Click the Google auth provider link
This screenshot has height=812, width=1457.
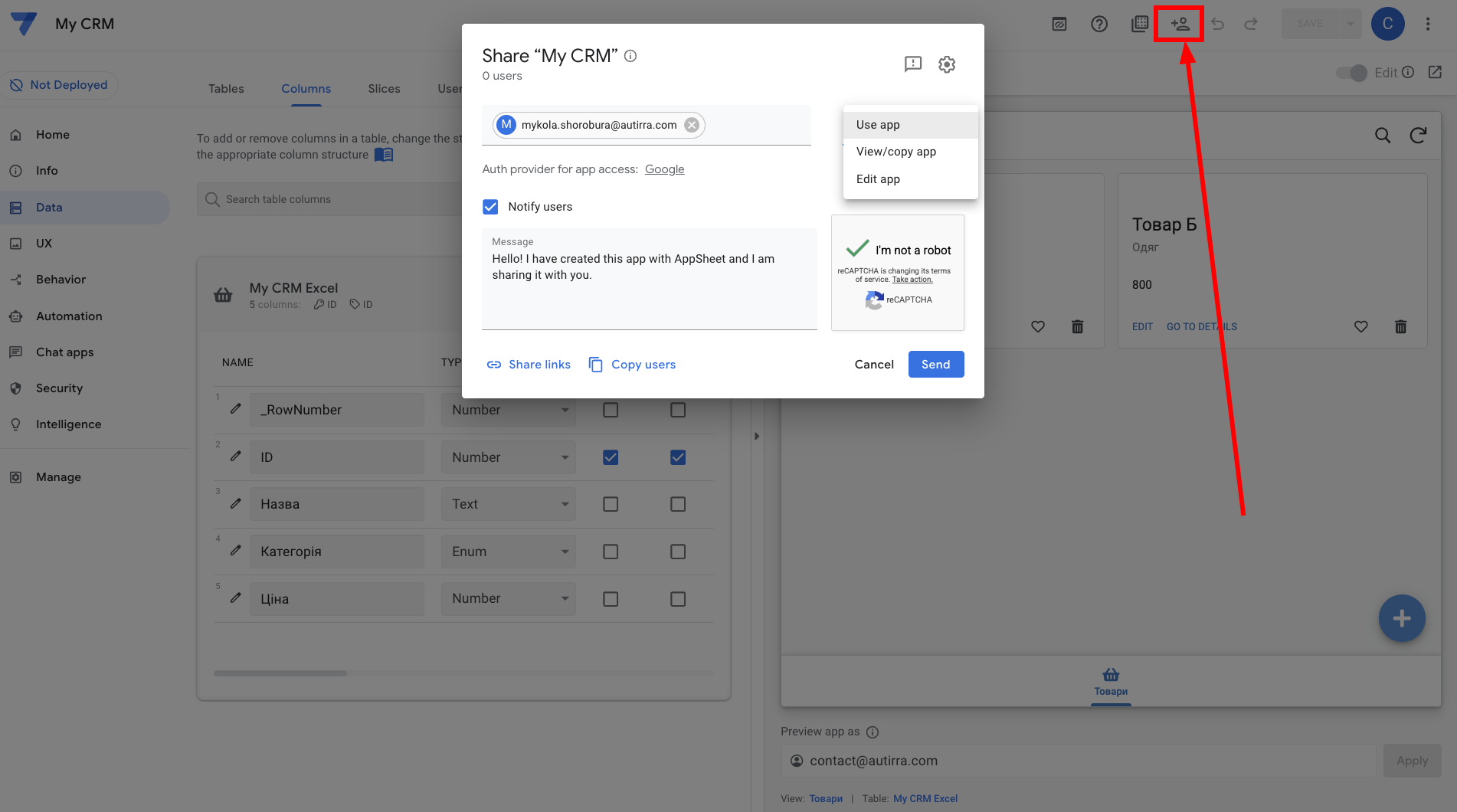tap(664, 169)
